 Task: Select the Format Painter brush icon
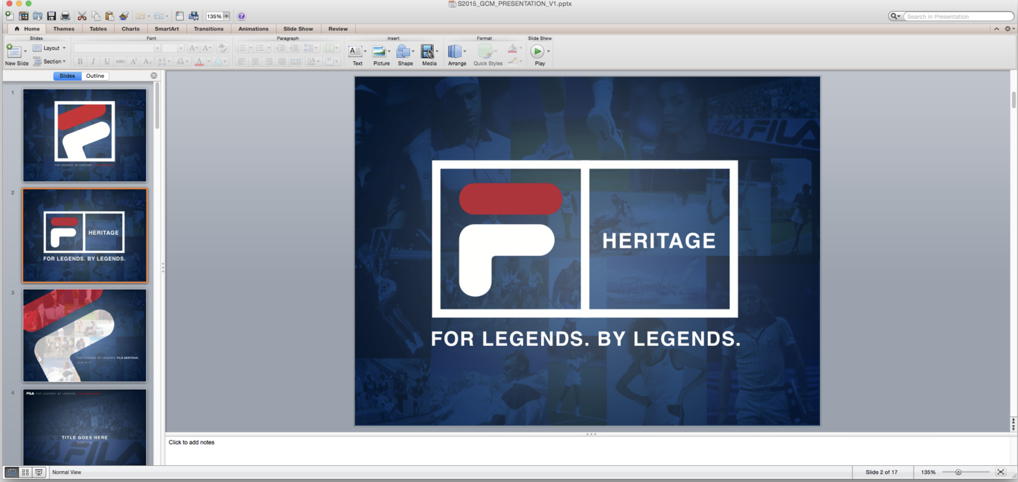pyautogui.click(x=123, y=16)
